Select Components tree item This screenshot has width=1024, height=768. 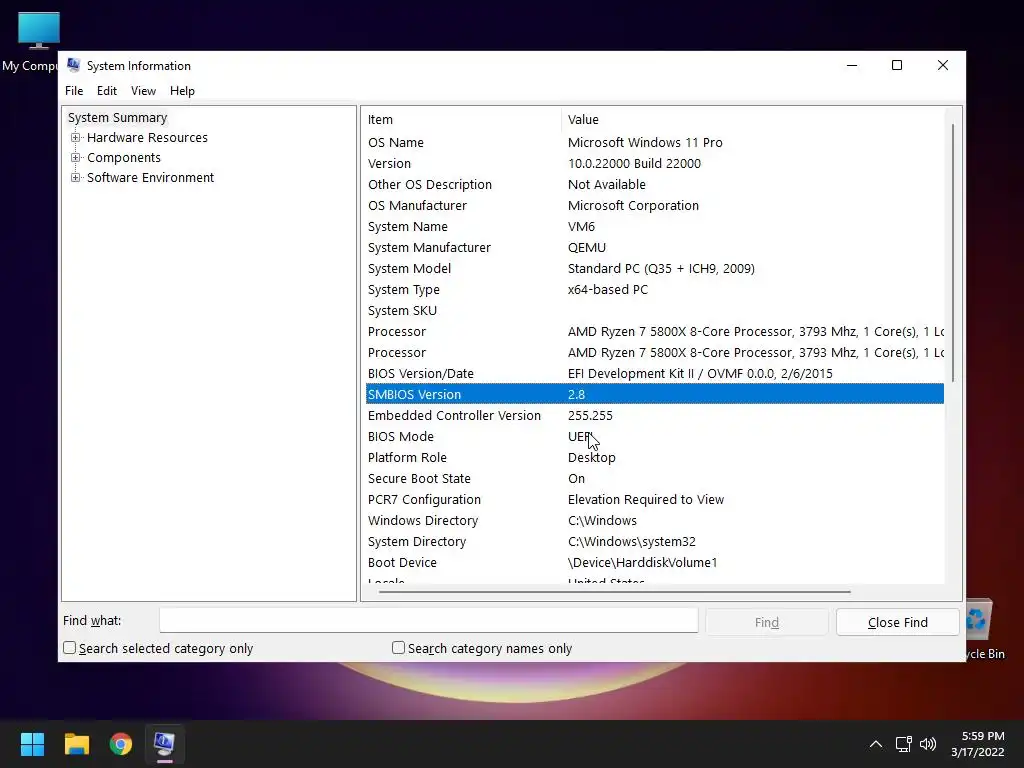pyautogui.click(x=123, y=158)
